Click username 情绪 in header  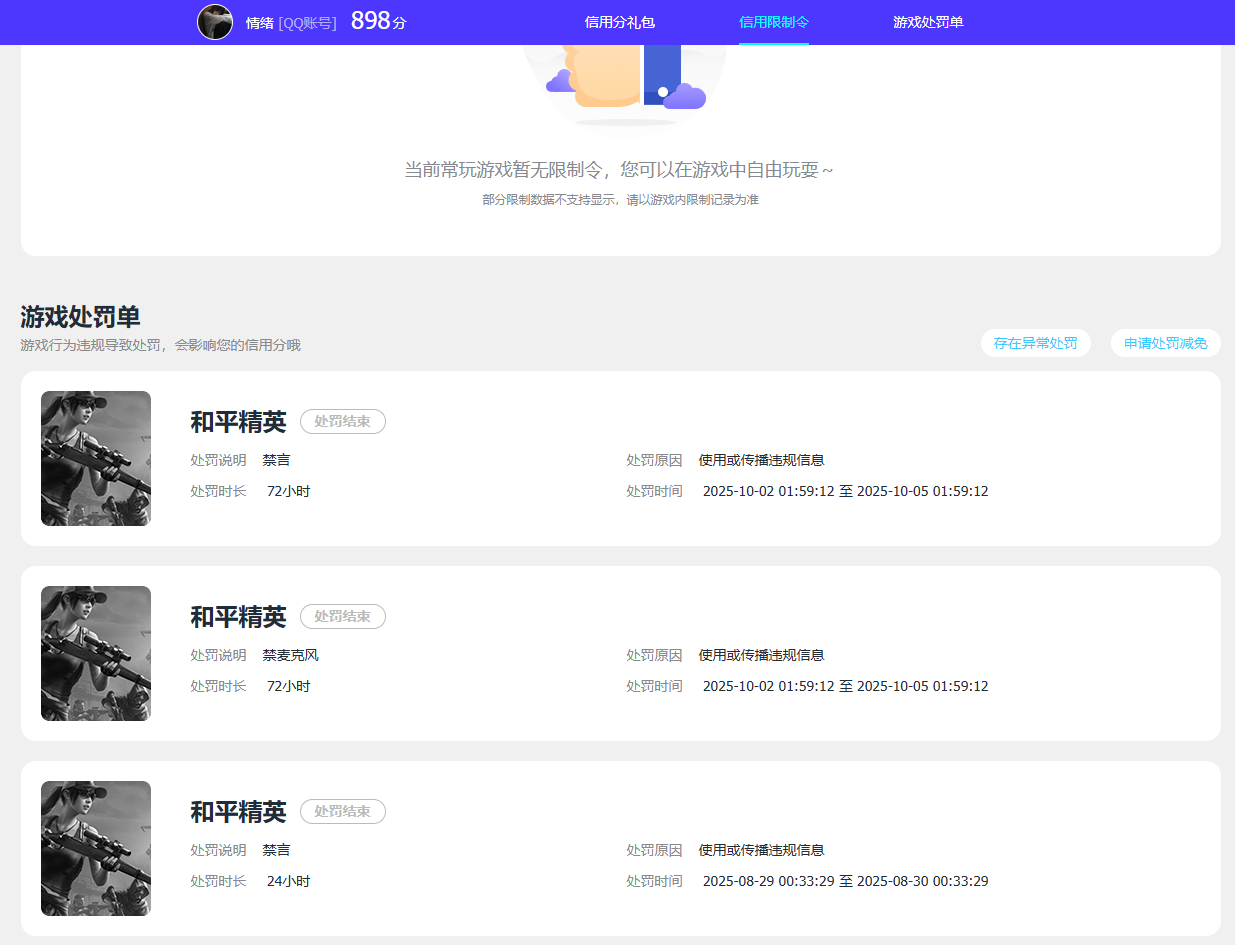tap(260, 22)
